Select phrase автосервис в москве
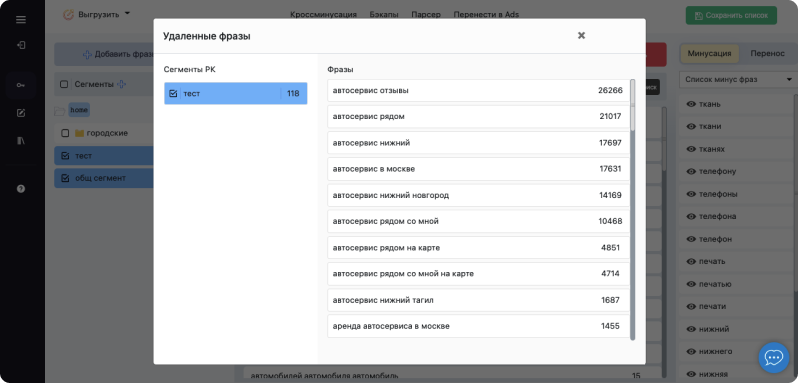 tap(478, 169)
